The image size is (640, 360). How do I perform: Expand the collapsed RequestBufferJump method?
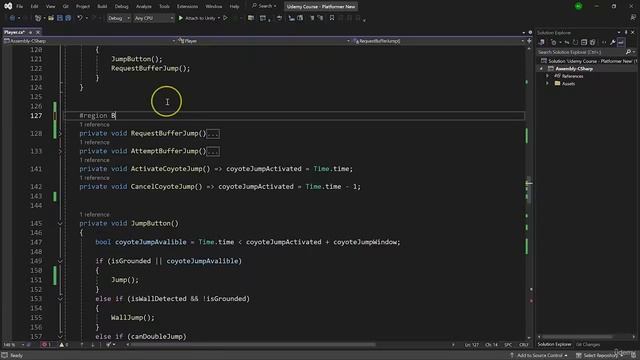coord(60,133)
